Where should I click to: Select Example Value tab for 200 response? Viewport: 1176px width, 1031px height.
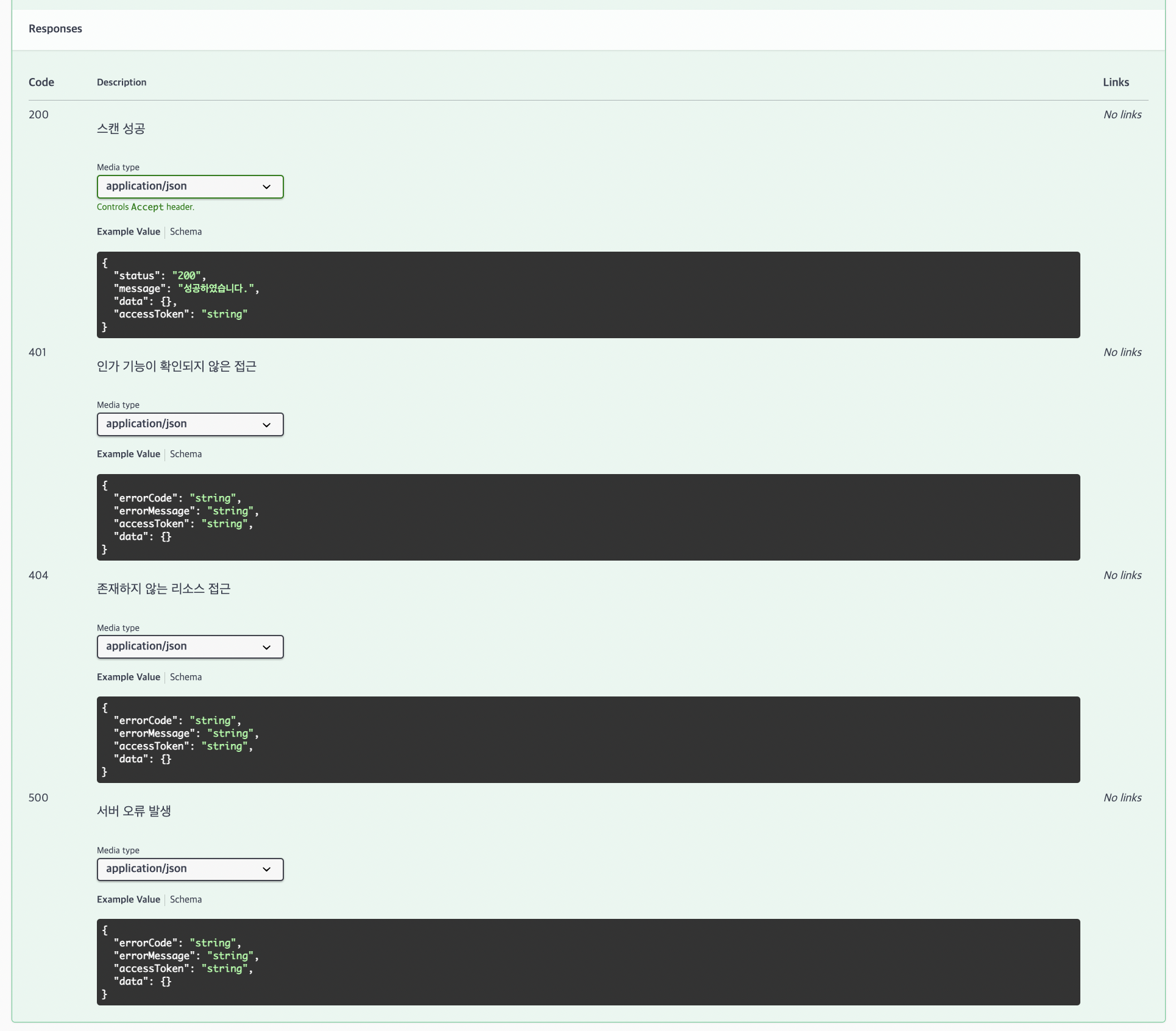click(x=128, y=232)
